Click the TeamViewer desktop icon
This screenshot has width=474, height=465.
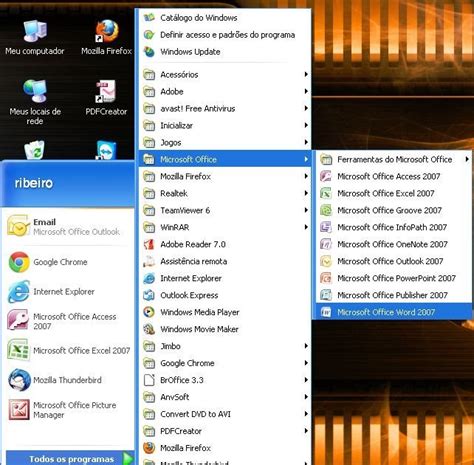pos(106,150)
